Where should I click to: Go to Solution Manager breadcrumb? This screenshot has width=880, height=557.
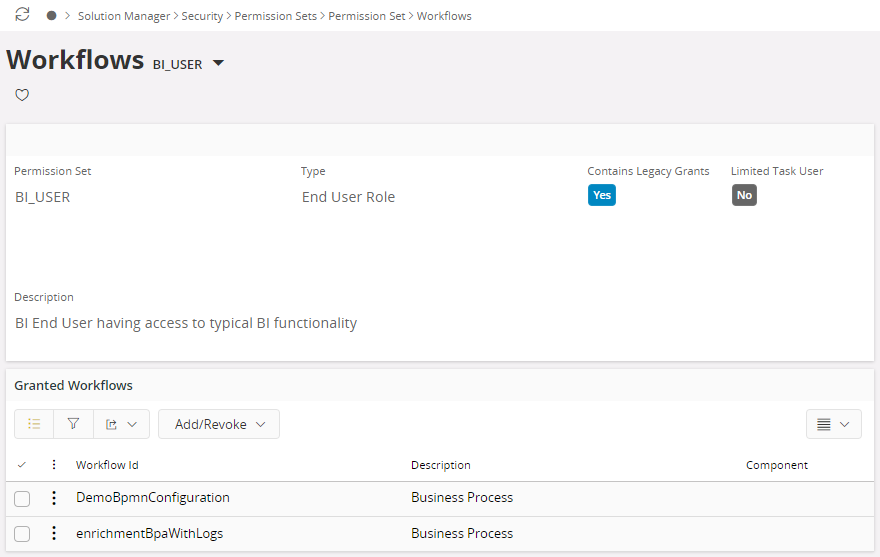(x=124, y=16)
